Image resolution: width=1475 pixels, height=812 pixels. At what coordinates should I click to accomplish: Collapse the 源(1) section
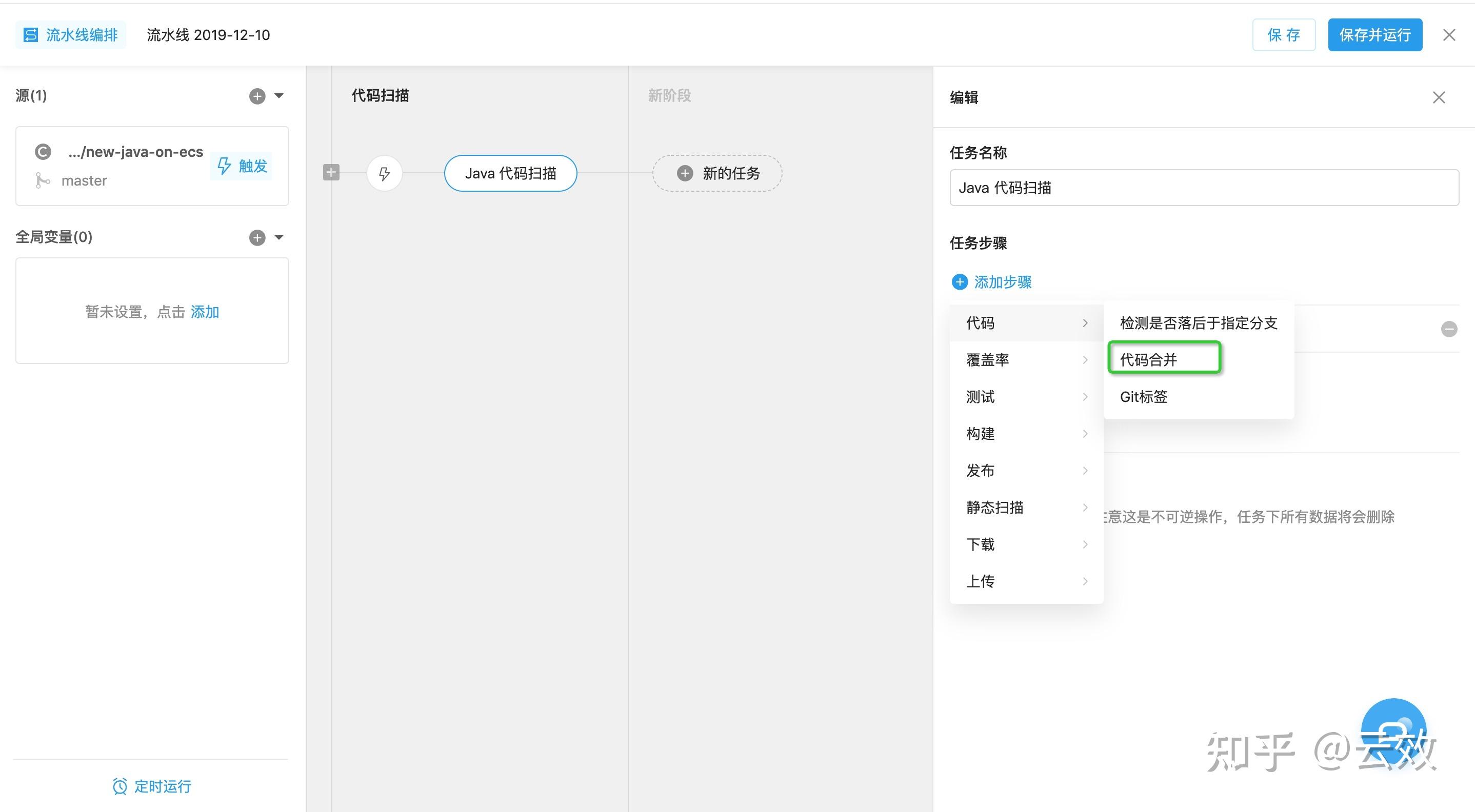[x=279, y=95]
